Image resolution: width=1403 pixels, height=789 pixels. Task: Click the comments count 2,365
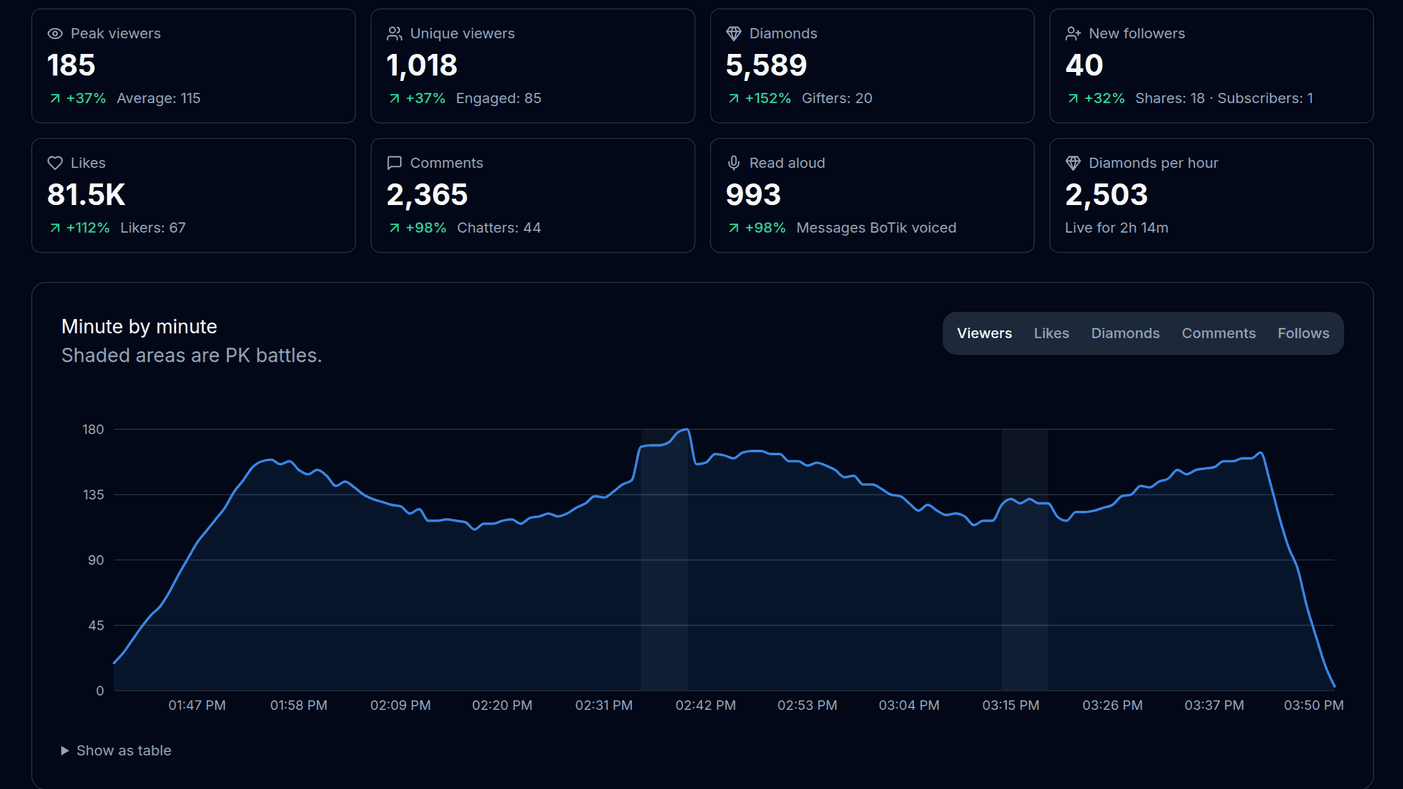point(427,195)
